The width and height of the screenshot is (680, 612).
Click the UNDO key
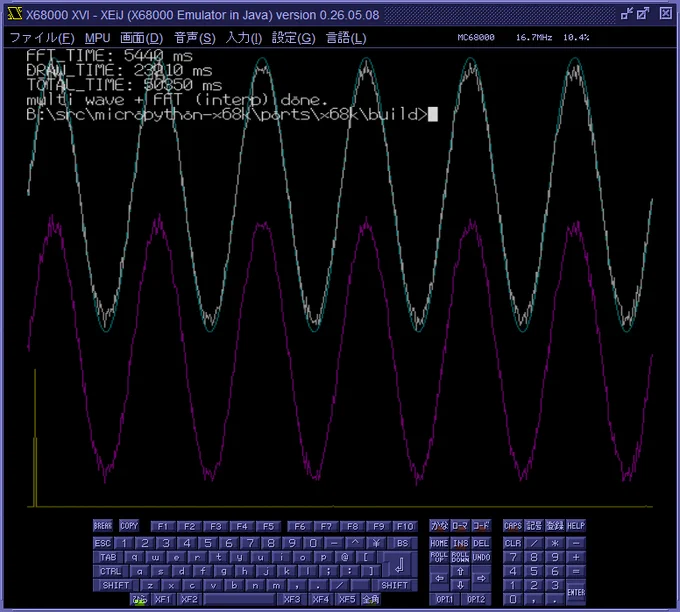(481, 557)
